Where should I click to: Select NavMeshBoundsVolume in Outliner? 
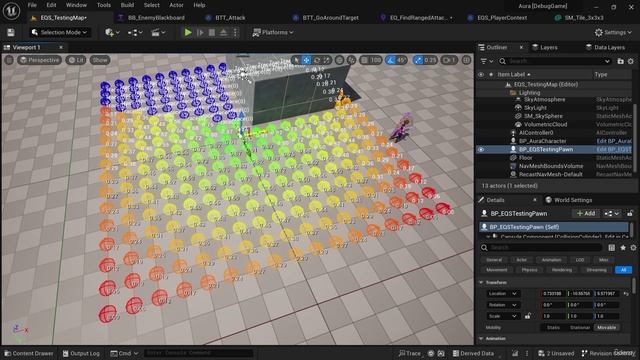tap(551, 166)
